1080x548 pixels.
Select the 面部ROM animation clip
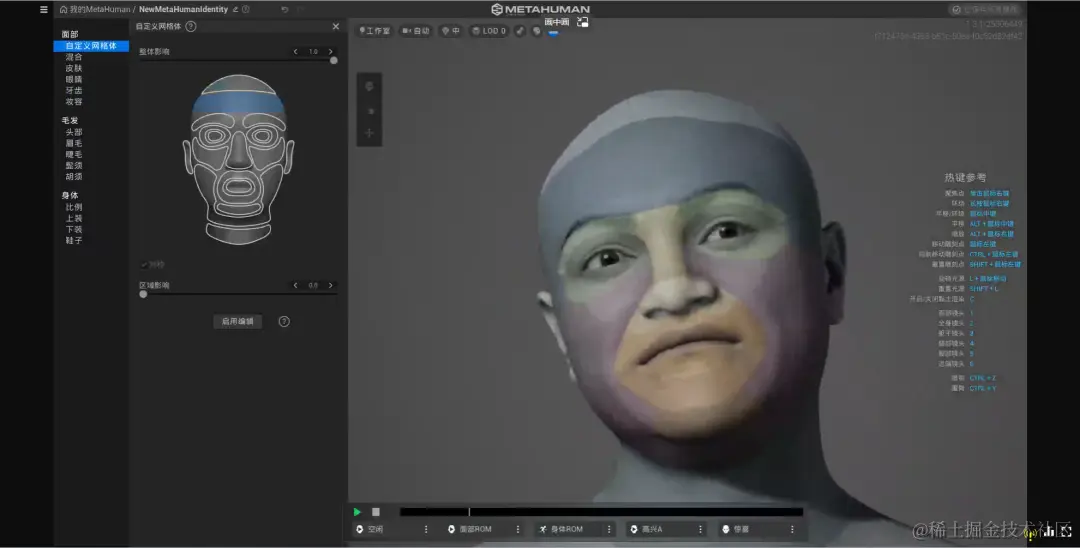coord(477,529)
